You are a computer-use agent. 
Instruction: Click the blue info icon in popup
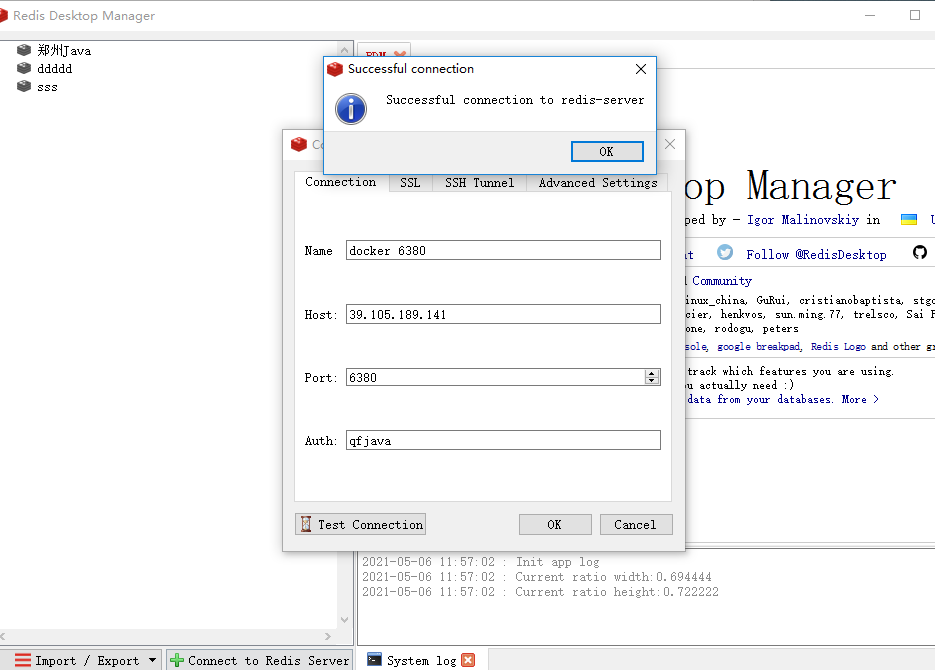click(351, 108)
